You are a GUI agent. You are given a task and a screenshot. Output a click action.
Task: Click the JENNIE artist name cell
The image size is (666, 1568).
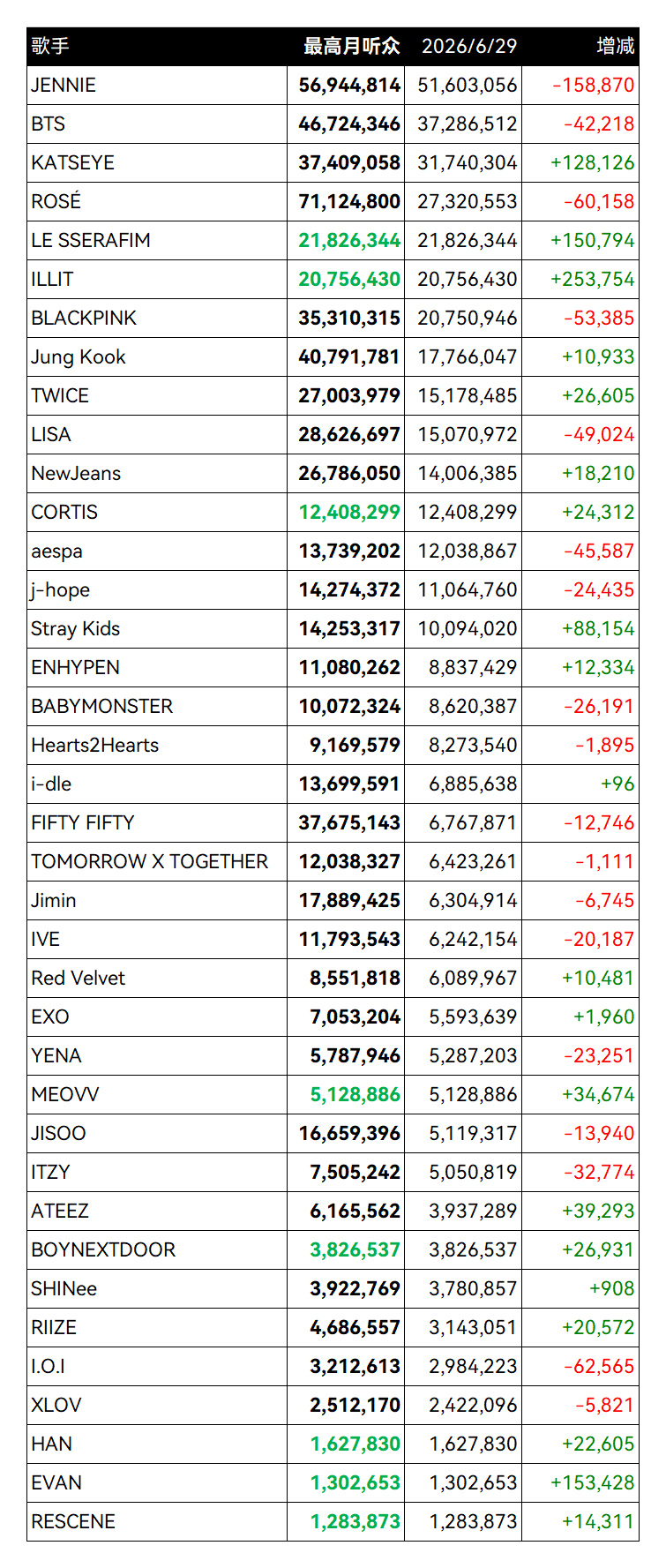pyautogui.click(x=64, y=85)
